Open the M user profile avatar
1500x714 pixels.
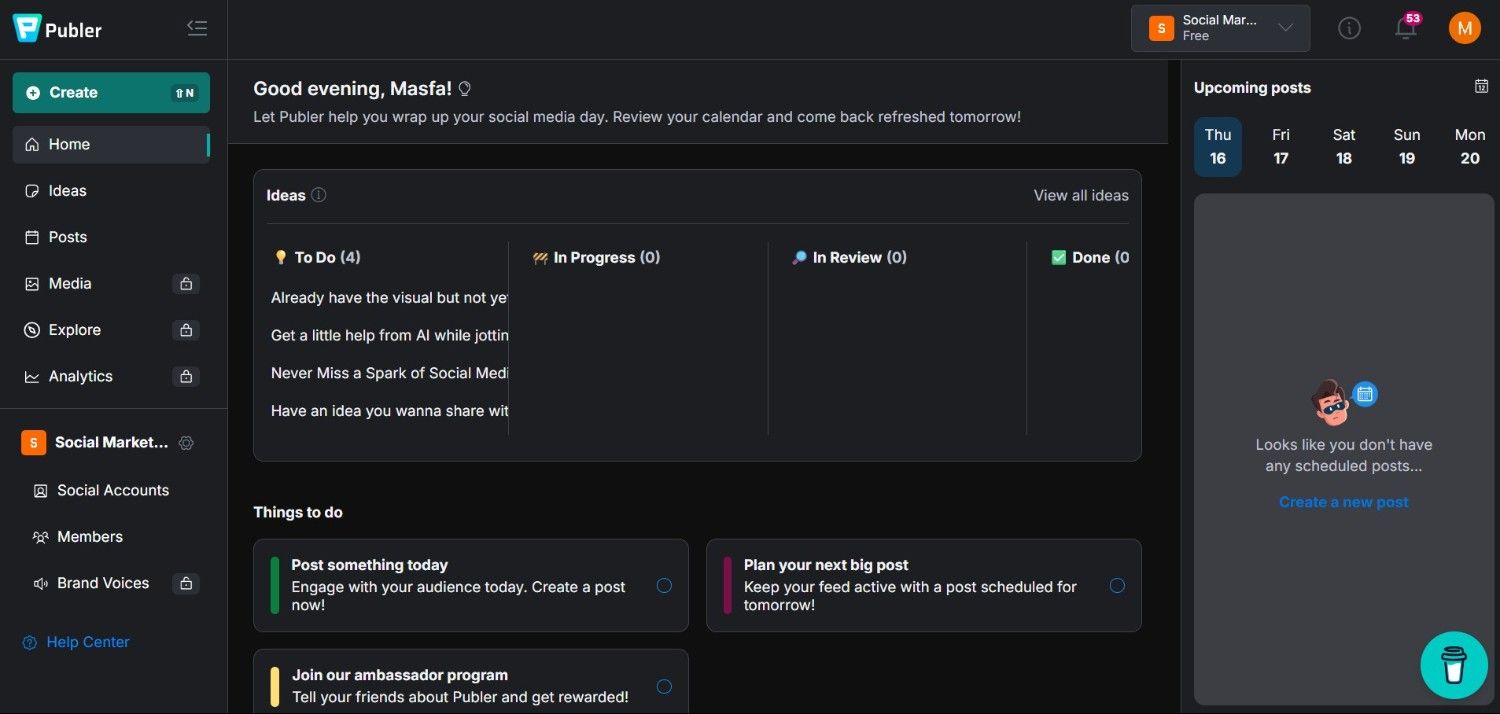1465,28
